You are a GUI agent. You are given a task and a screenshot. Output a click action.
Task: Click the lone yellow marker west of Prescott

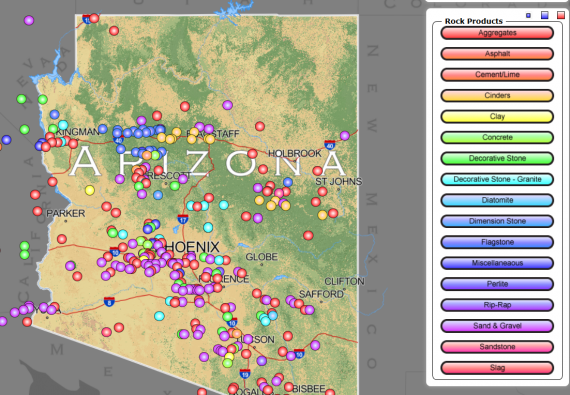[89, 190]
